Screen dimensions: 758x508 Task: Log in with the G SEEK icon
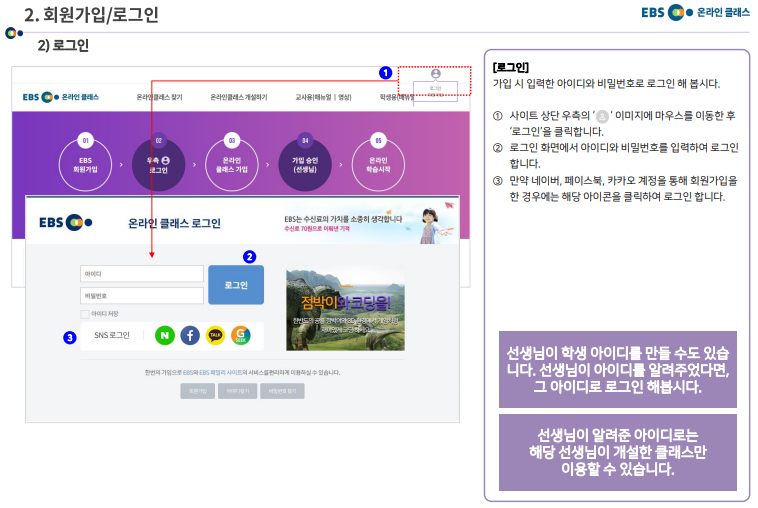pos(241,335)
